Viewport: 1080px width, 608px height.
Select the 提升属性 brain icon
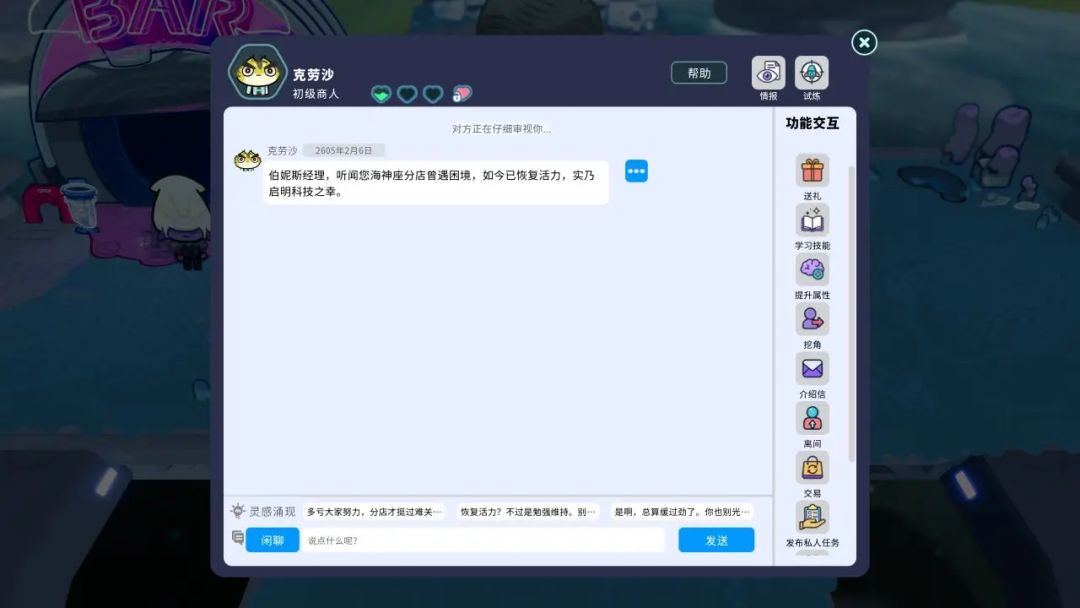coord(812,270)
